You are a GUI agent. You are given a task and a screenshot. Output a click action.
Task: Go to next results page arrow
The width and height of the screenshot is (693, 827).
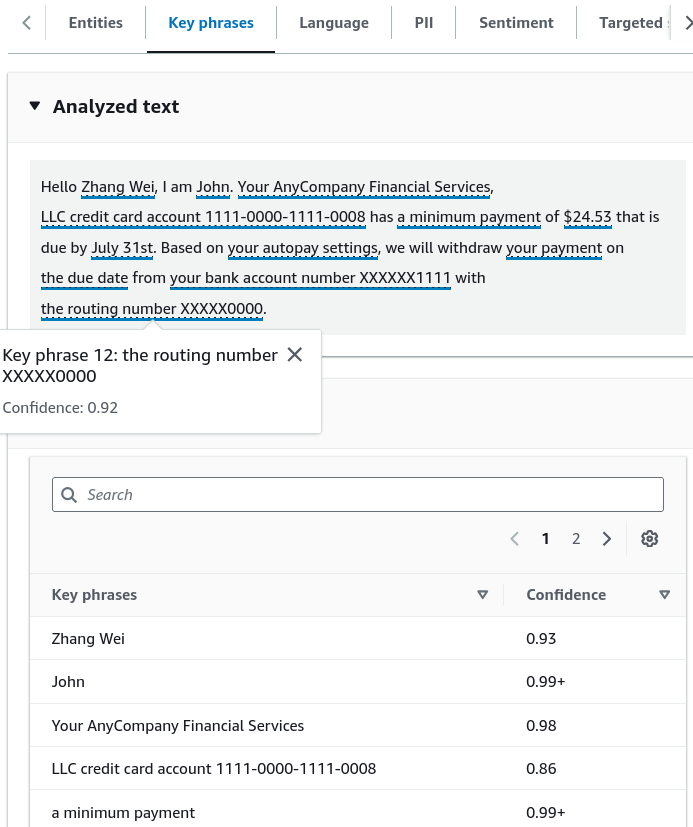pos(607,538)
